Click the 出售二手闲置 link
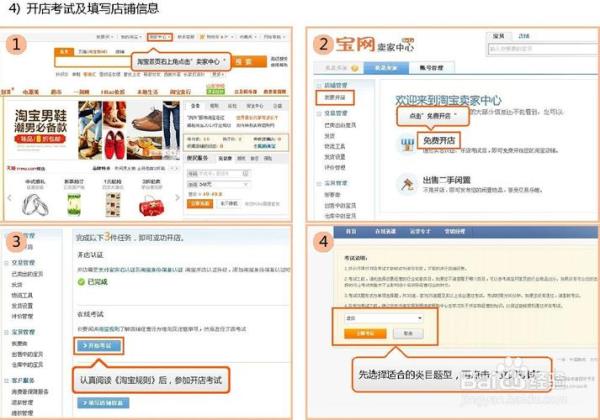This screenshot has width=600, height=420. click(446, 180)
